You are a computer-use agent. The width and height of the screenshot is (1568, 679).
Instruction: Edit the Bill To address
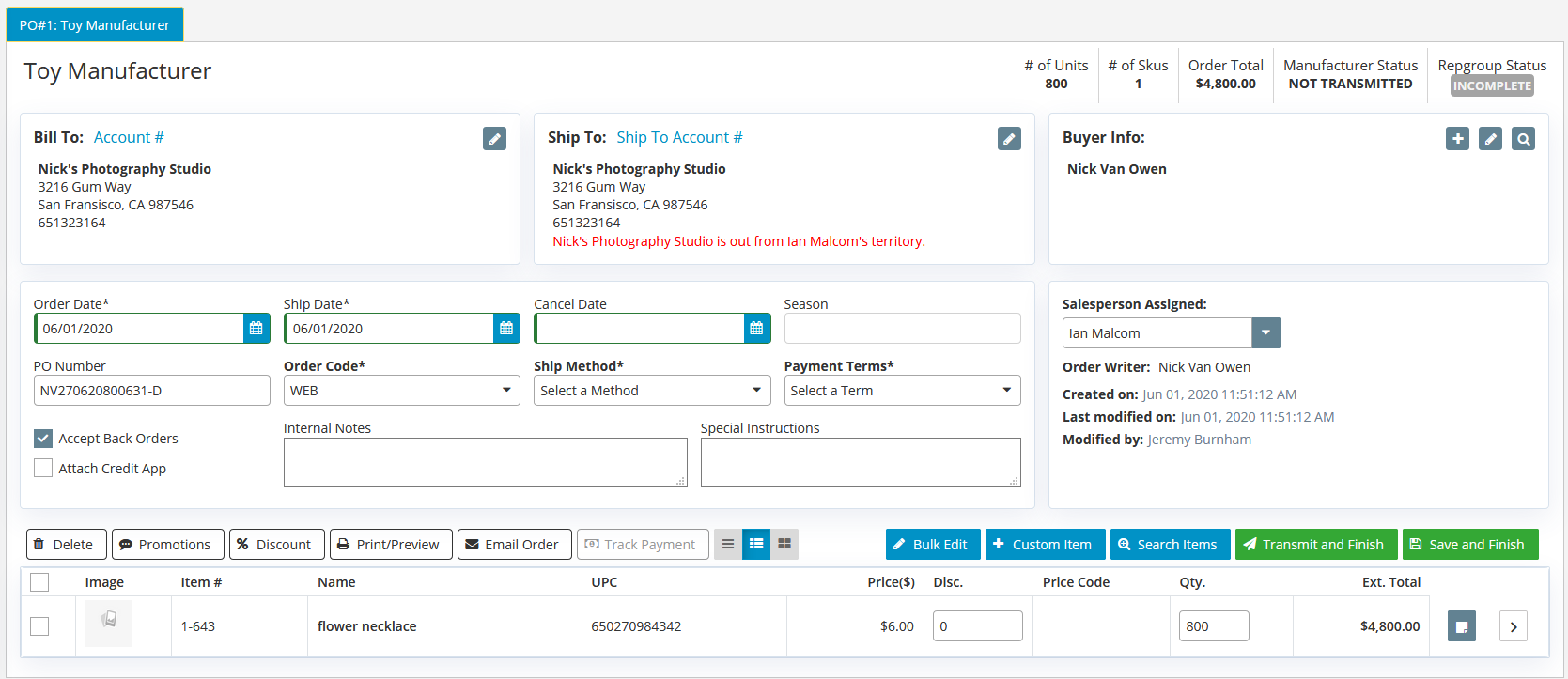tap(494, 139)
